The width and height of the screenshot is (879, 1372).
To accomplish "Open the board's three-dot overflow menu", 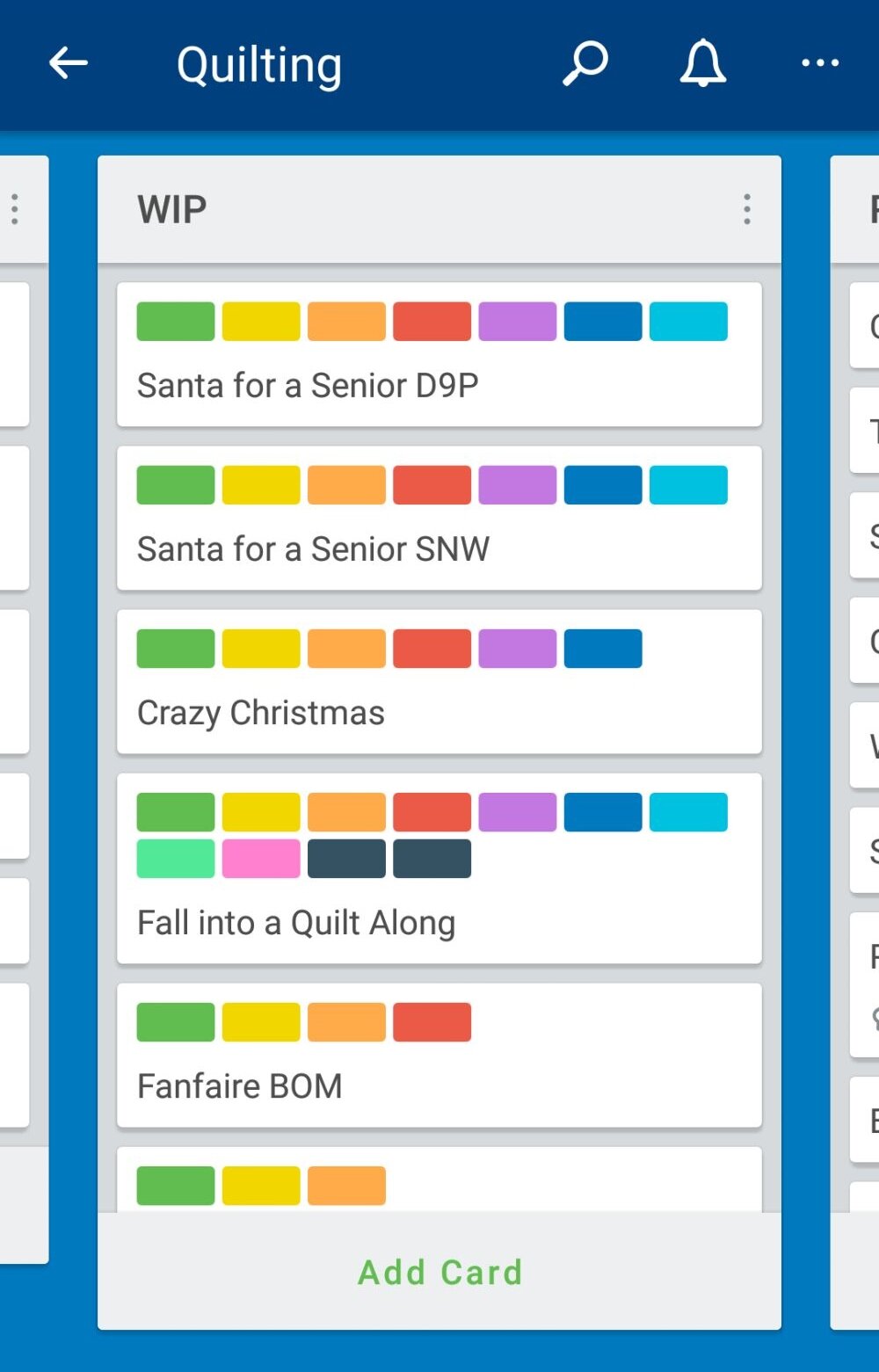I will pos(820,63).
